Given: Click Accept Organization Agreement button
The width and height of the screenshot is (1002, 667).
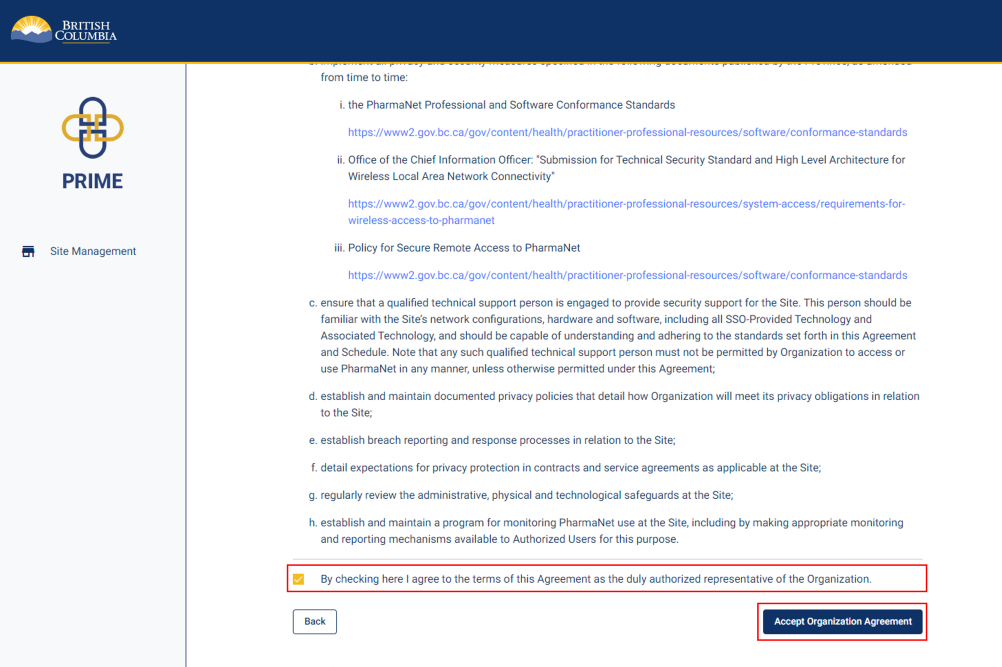Looking at the screenshot, I should (x=842, y=621).
